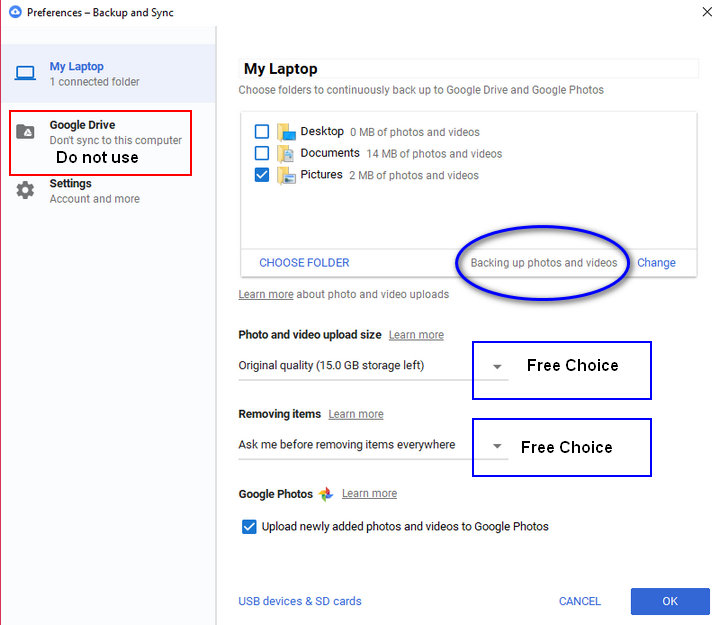720x625 pixels.
Task: Click 'Pictures' folder name
Action: coord(321,175)
